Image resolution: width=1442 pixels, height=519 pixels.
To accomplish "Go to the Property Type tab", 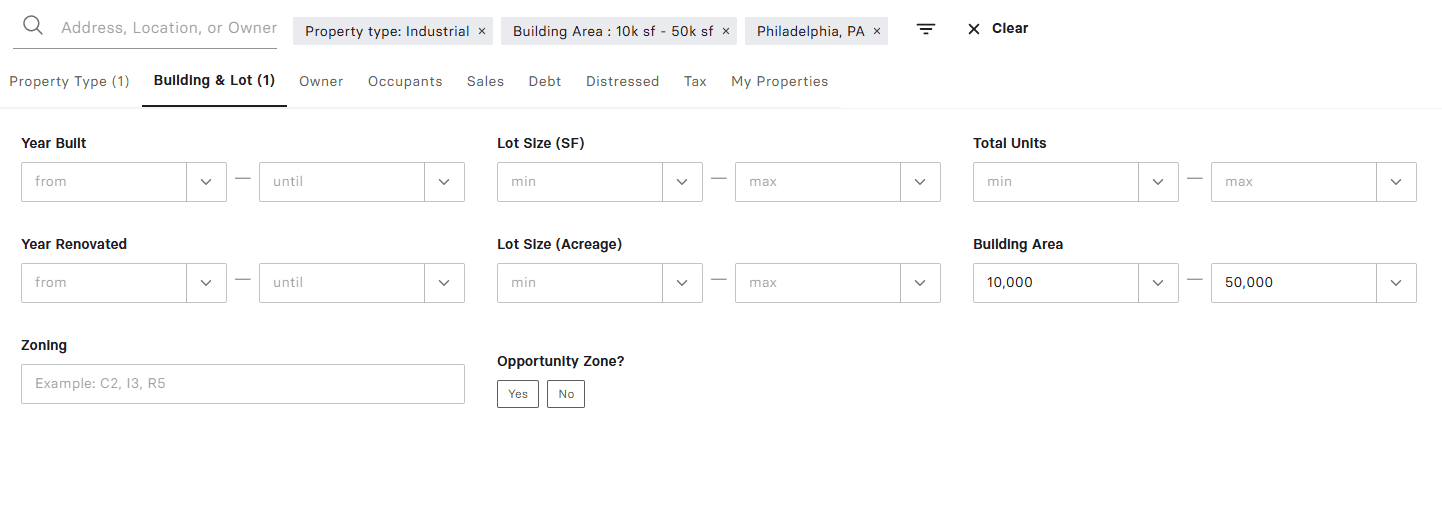I will coord(69,82).
